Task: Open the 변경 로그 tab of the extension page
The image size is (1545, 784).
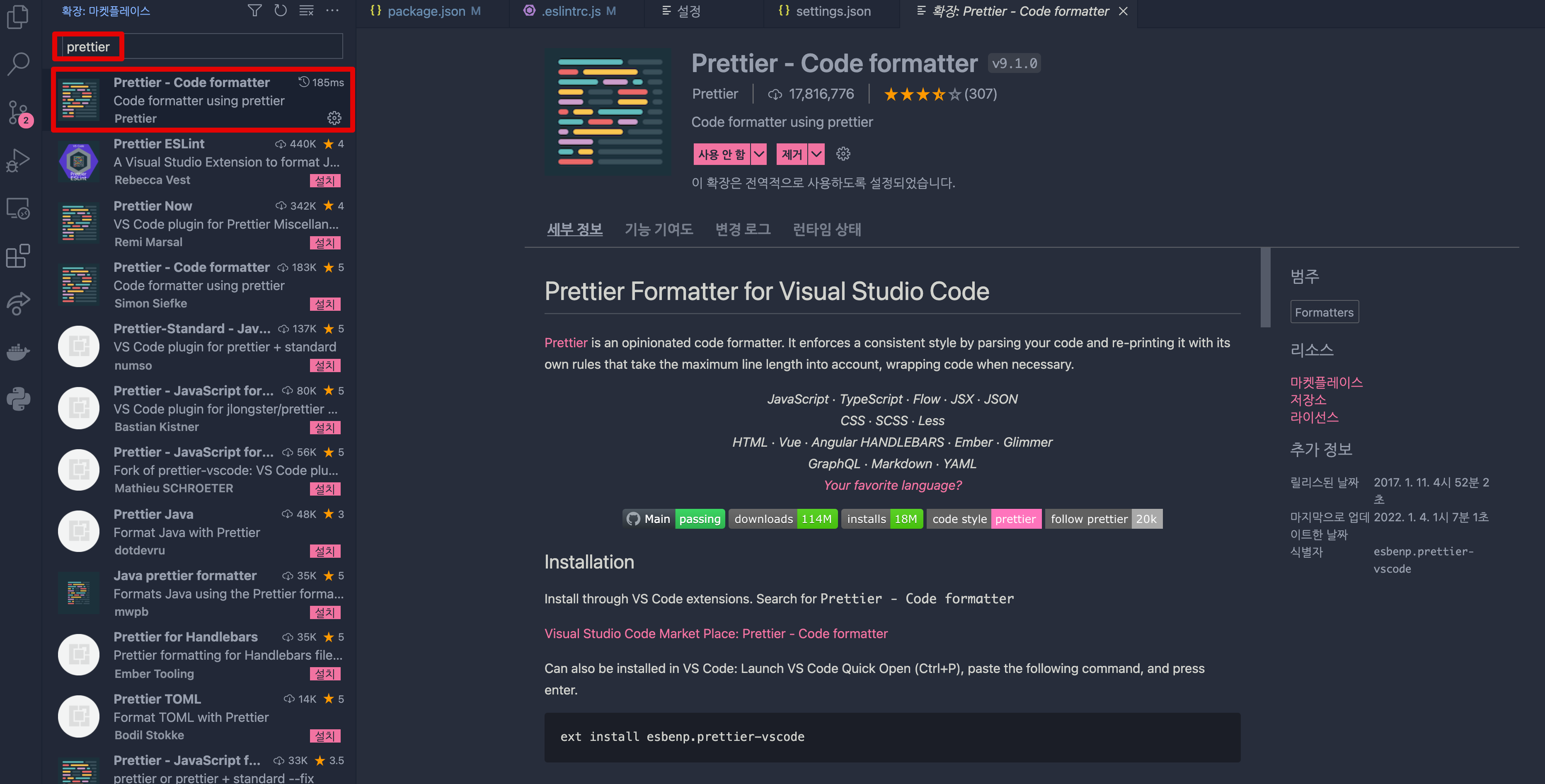Action: [743, 229]
